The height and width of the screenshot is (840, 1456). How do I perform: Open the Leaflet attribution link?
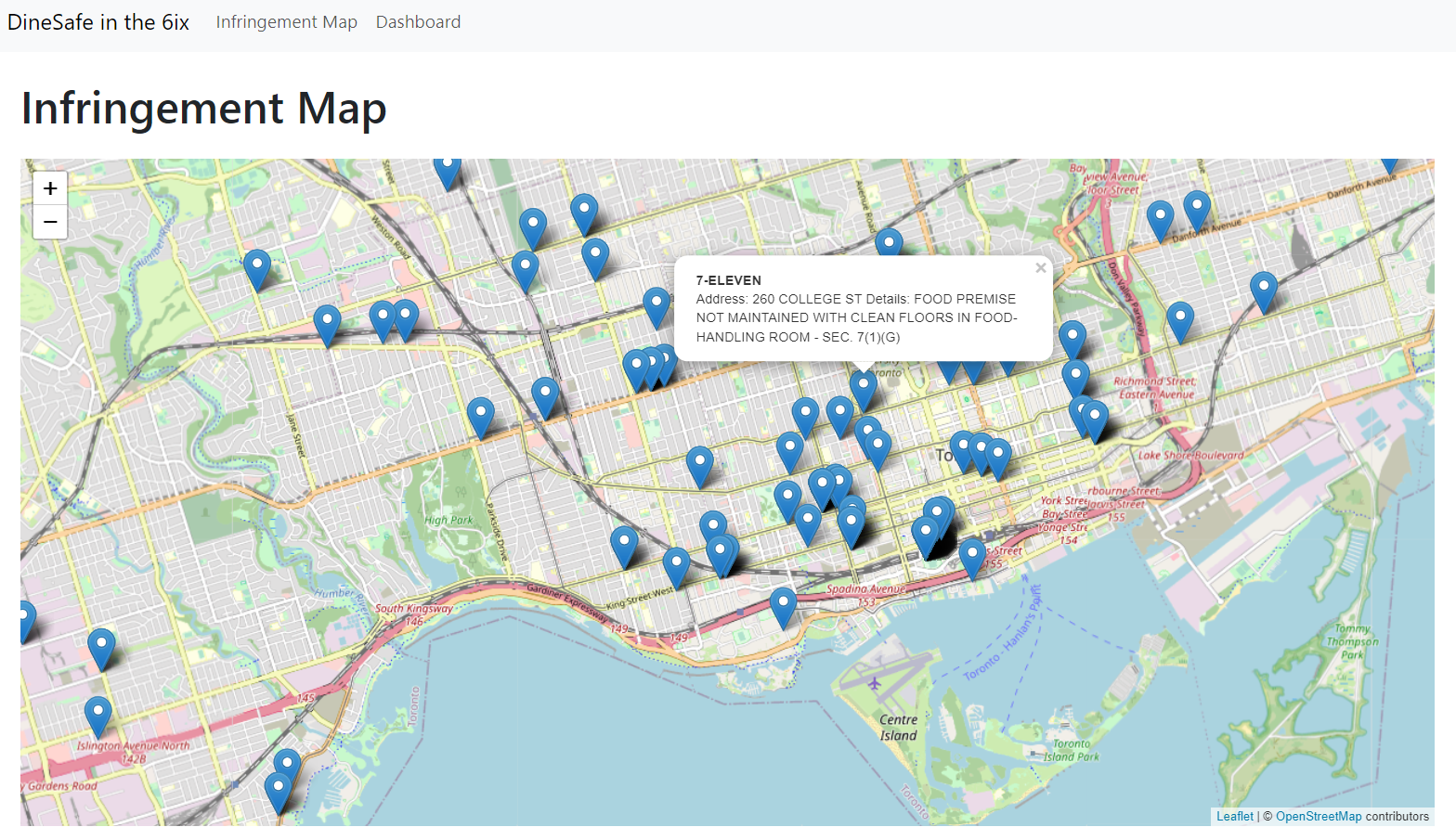pyautogui.click(x=1235, y=817)
